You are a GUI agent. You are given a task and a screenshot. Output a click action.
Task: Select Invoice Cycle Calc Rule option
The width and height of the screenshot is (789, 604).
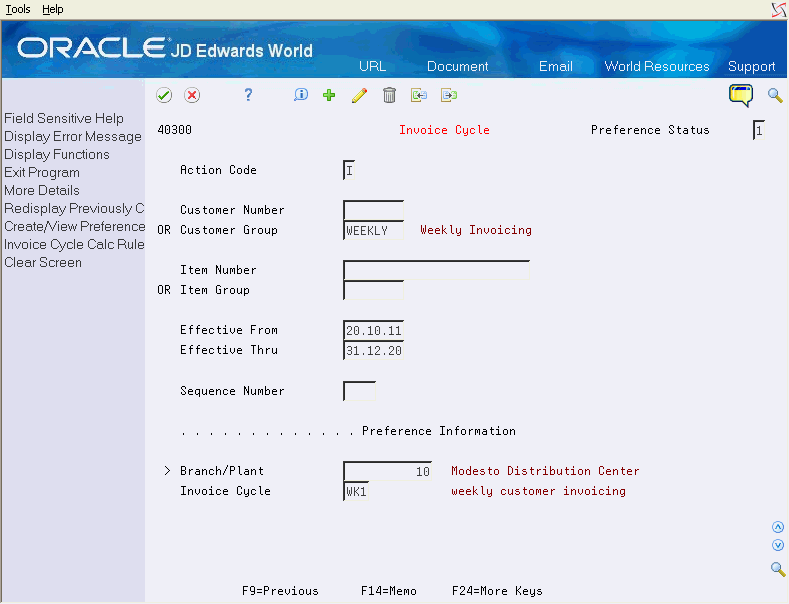click(x=74, y=245)
